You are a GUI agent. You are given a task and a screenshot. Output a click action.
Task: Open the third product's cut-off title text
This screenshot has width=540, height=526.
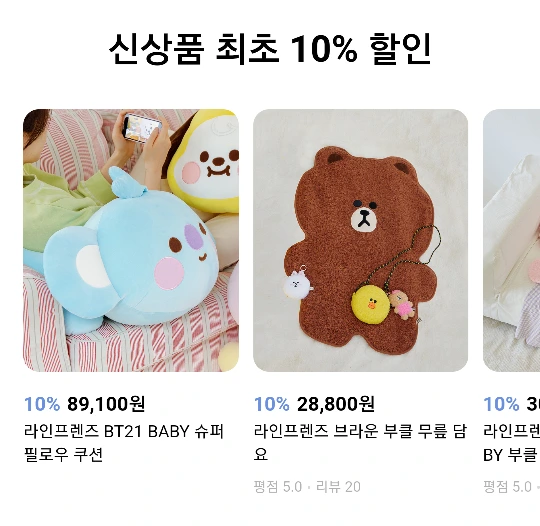(x=511, y=443)
